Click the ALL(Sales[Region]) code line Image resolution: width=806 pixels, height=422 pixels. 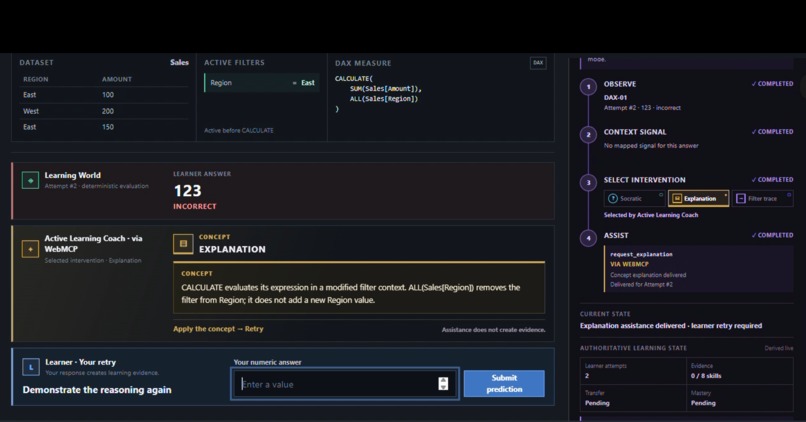point(384,99)
